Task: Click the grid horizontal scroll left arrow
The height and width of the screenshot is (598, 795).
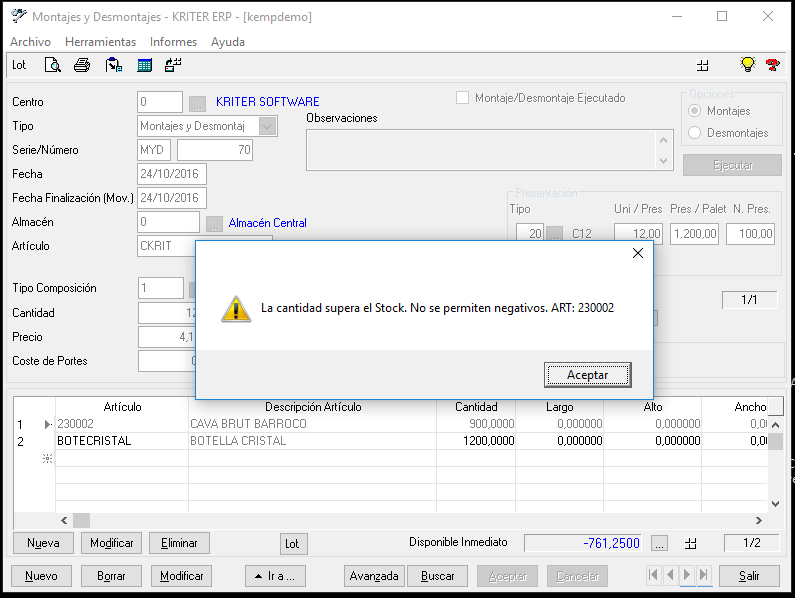Action: point(64,520)
